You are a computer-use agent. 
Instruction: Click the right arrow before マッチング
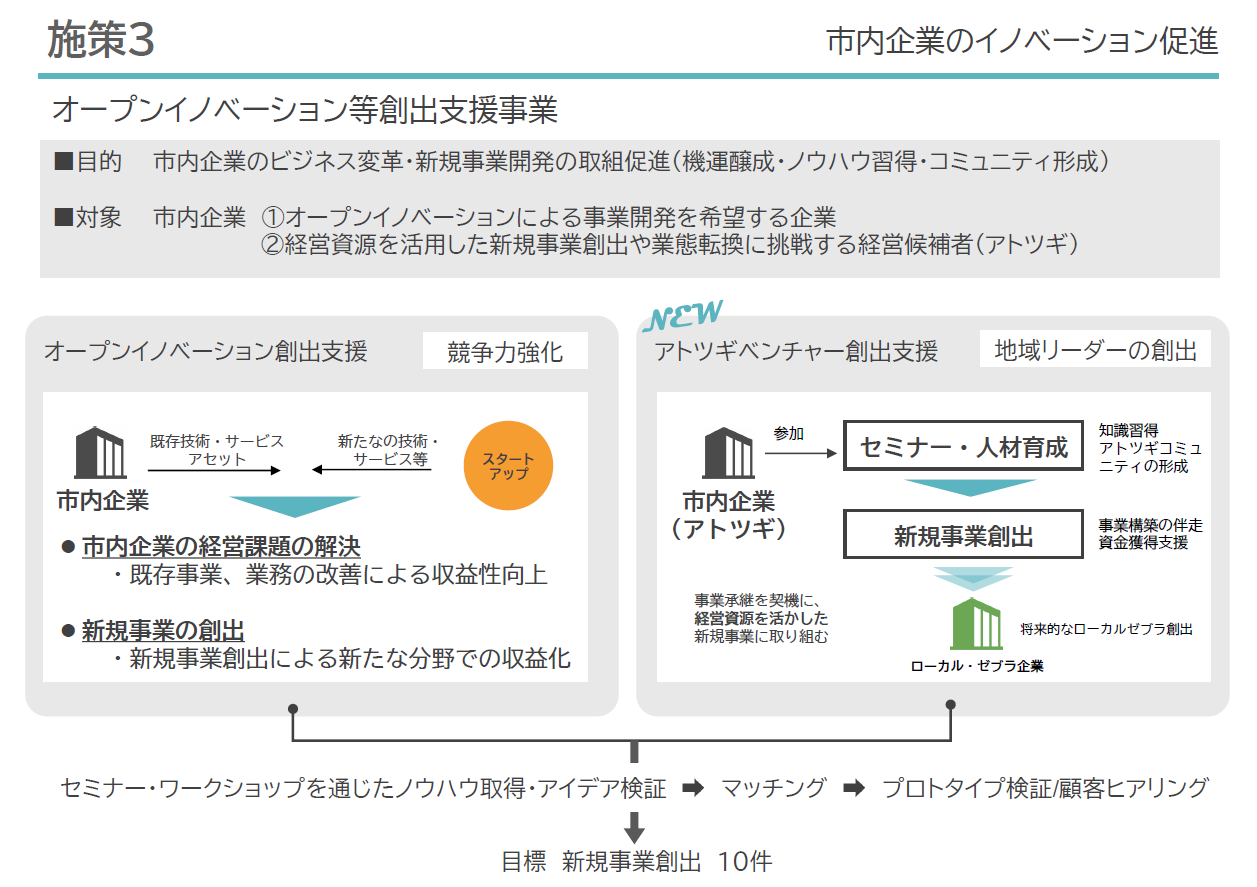point(693,789)
